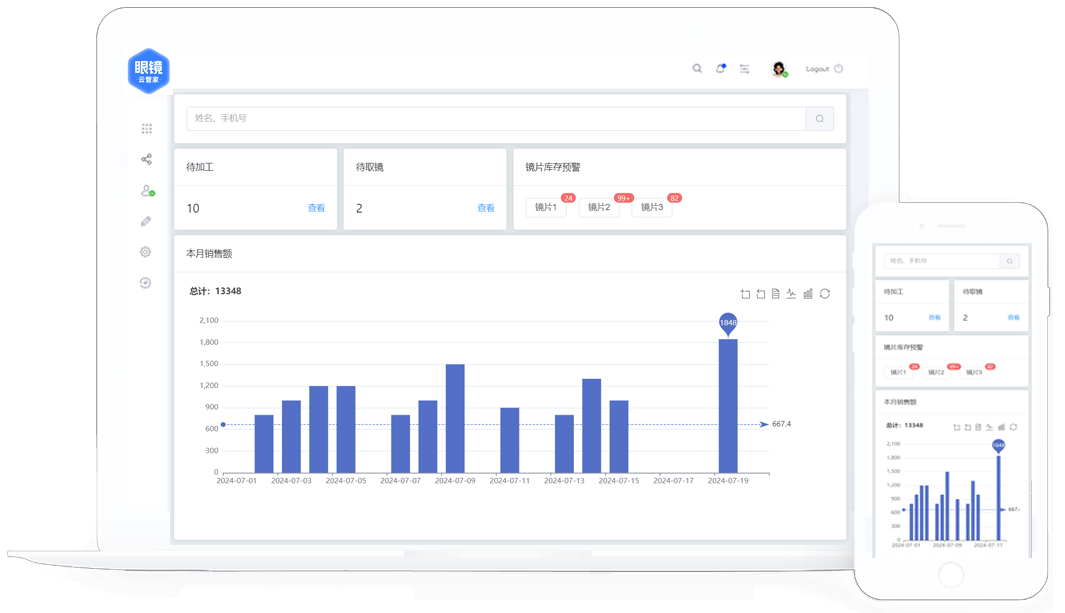Toggle chart area zoom tool
This screenshot has width=1065, height=613.
[745, 294]
